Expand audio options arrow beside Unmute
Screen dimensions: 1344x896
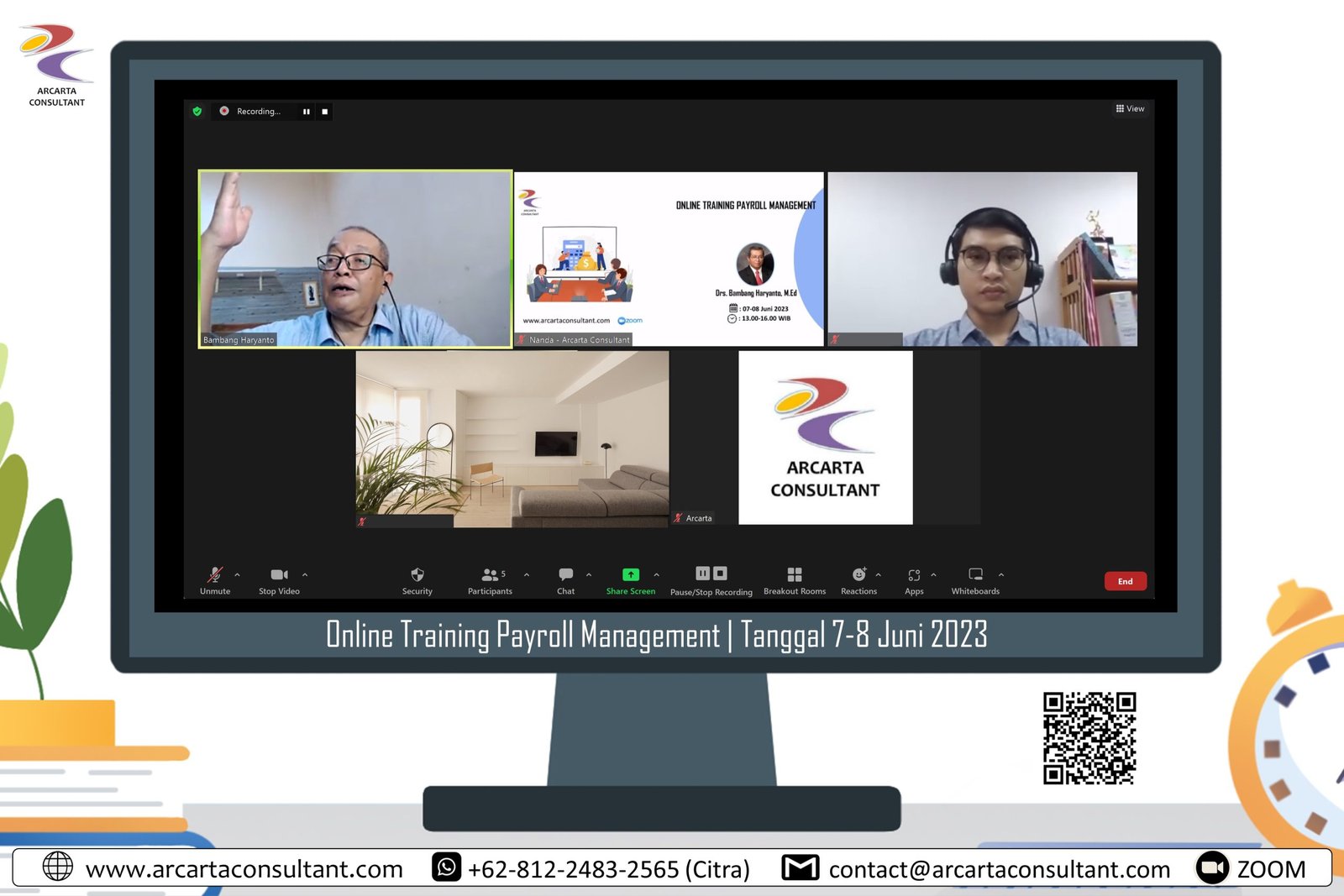pos(238,575)
